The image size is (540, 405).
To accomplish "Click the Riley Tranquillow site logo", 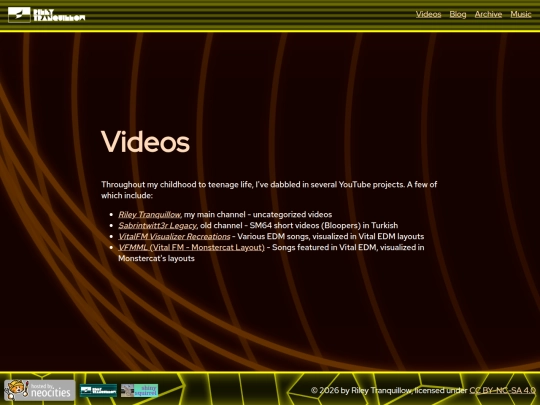I will point(46,14).
